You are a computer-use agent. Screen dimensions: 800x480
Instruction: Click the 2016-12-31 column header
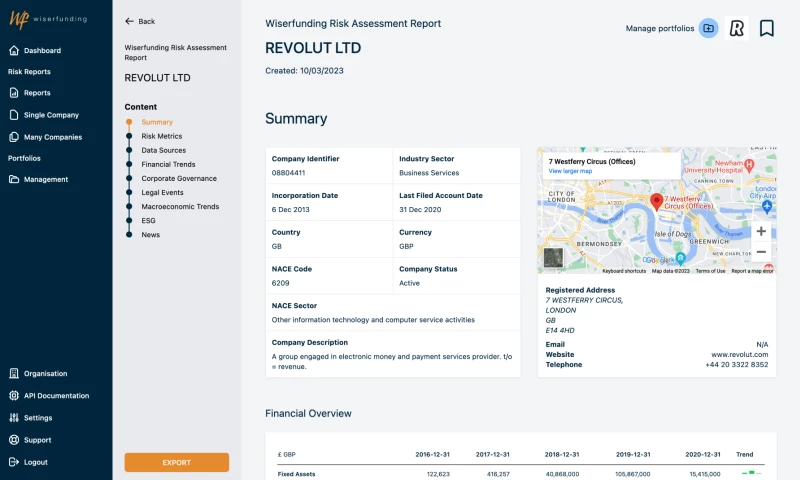point(432,454)
